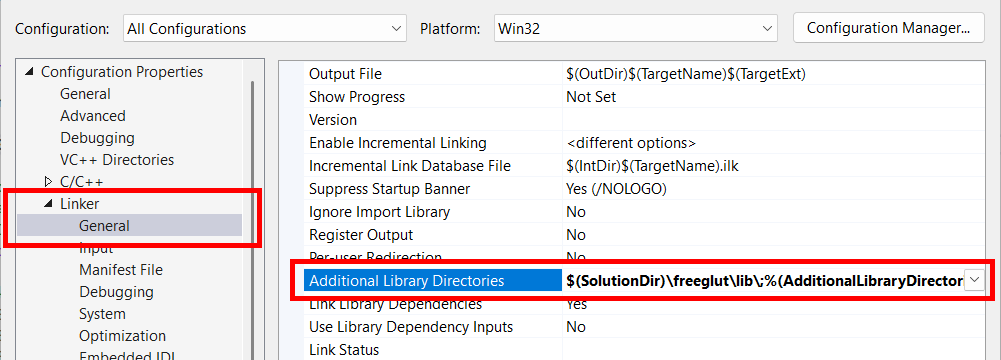Select Manifest File under Linker
The image size is (1001, 360).
tap(121, 270)
